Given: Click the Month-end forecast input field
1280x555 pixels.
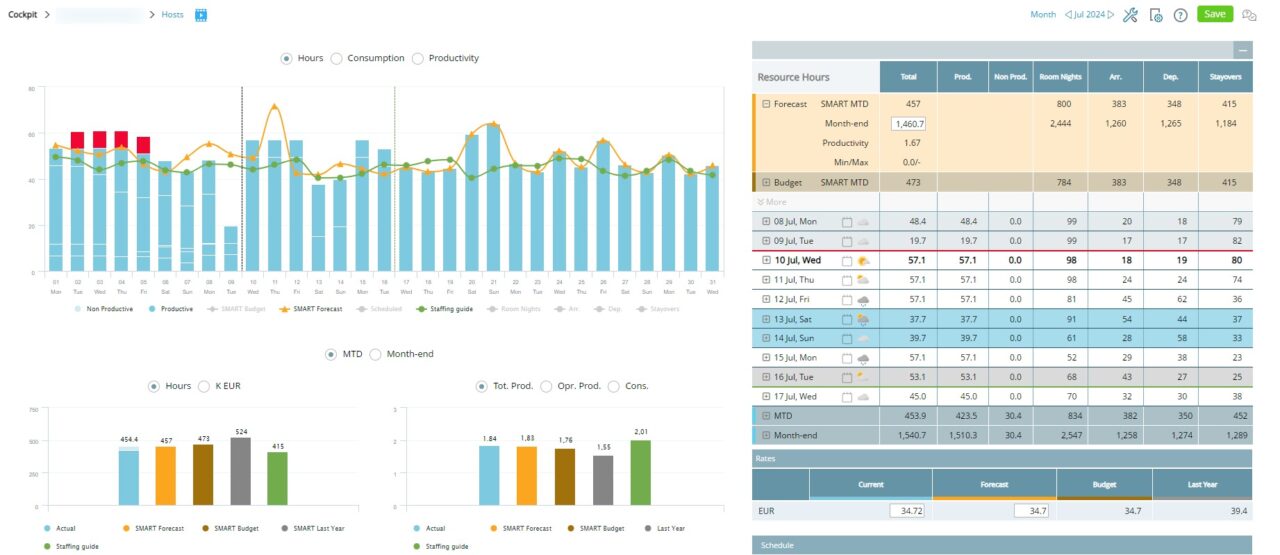Looking at the screenshot, I should click(x=910, y=124).
